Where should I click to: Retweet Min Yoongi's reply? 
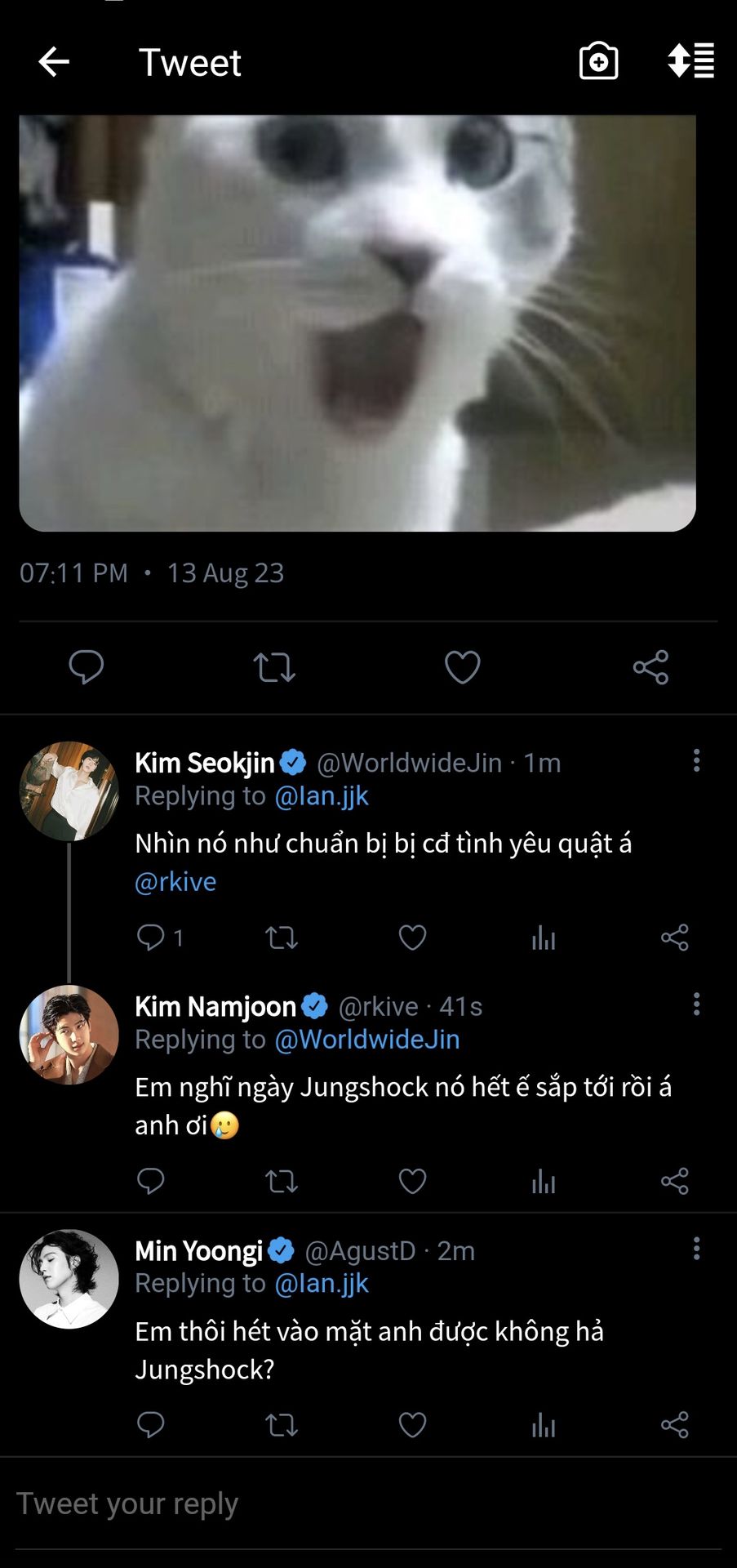(x=282, y=1425)
